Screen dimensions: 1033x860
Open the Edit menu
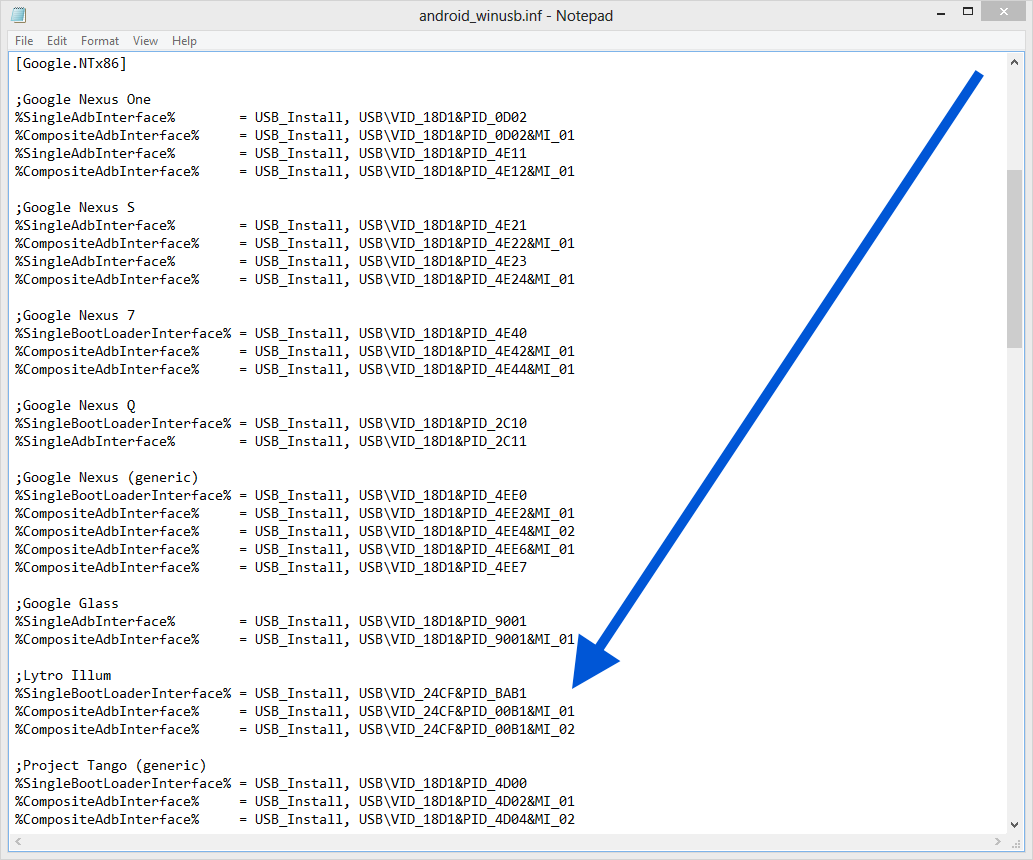pyautogui.click(x=57, y=41)
